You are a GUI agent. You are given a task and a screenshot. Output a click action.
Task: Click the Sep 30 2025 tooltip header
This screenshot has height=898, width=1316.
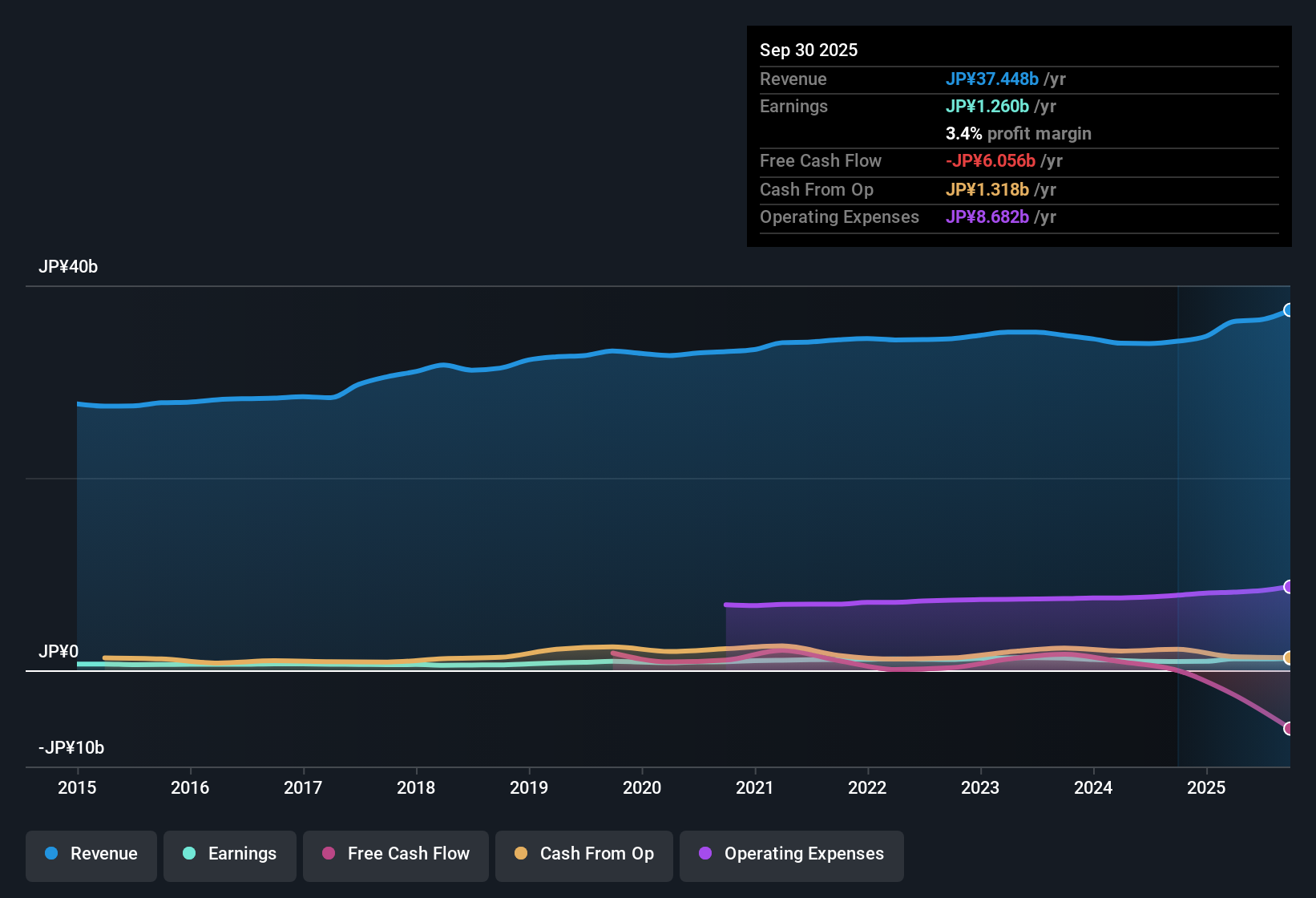tap(809, 50)
